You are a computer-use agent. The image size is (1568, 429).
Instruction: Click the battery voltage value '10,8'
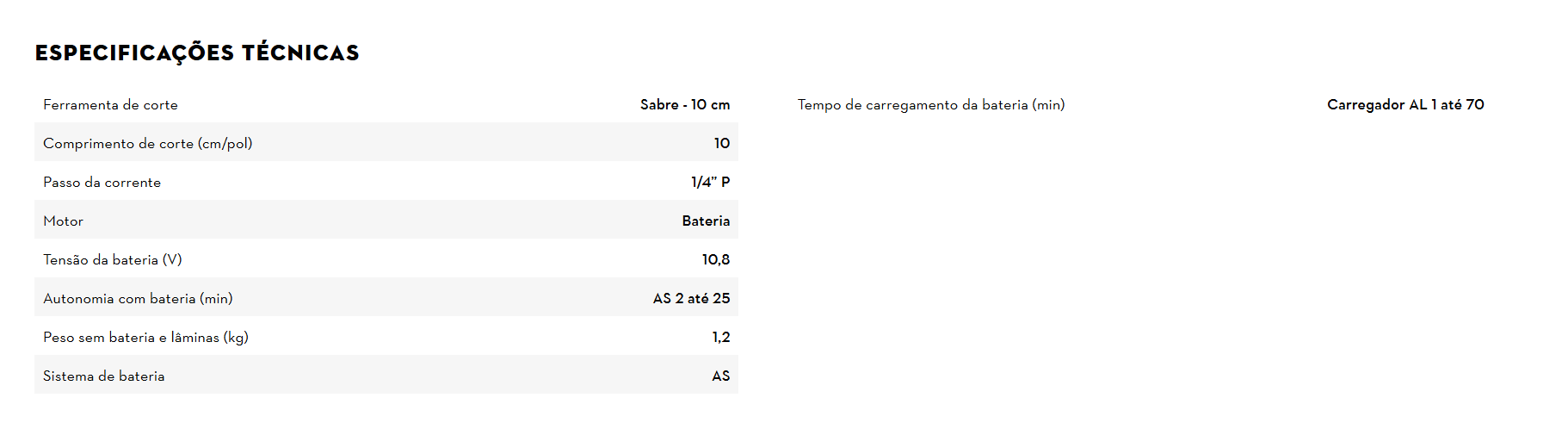(715, 260)
